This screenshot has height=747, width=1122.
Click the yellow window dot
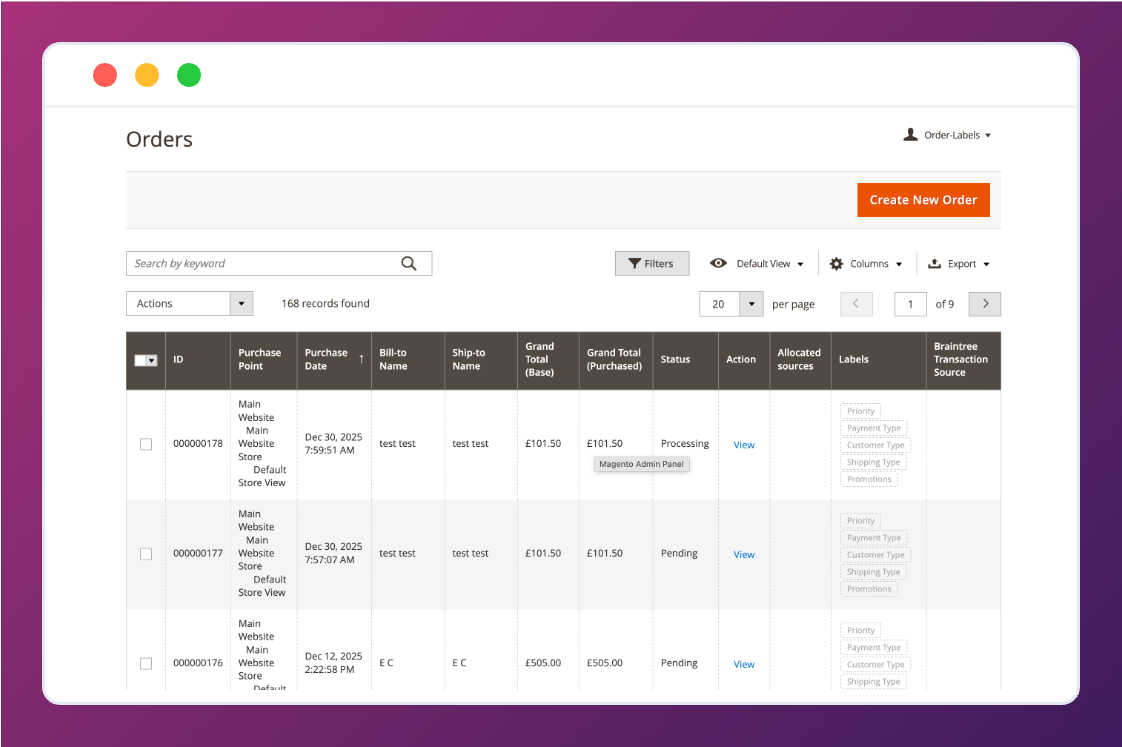tap(147, 75)
